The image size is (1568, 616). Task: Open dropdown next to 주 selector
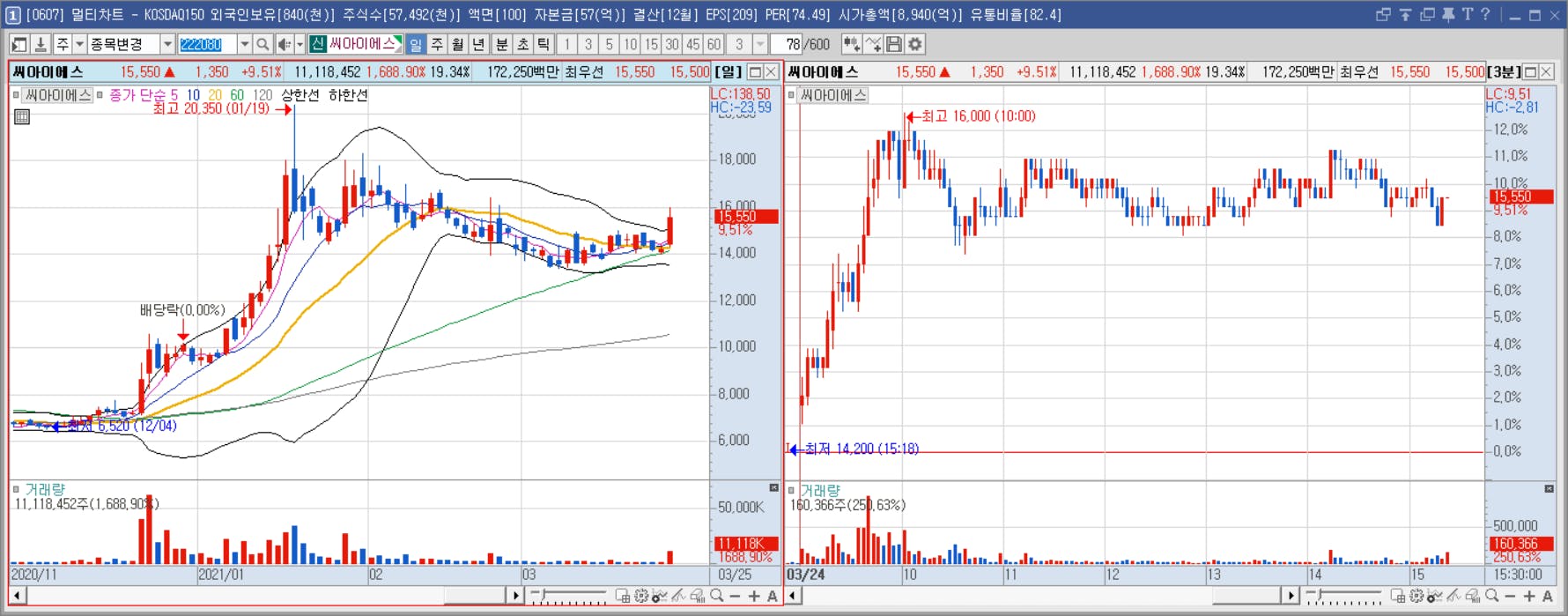tap(79, 44)
